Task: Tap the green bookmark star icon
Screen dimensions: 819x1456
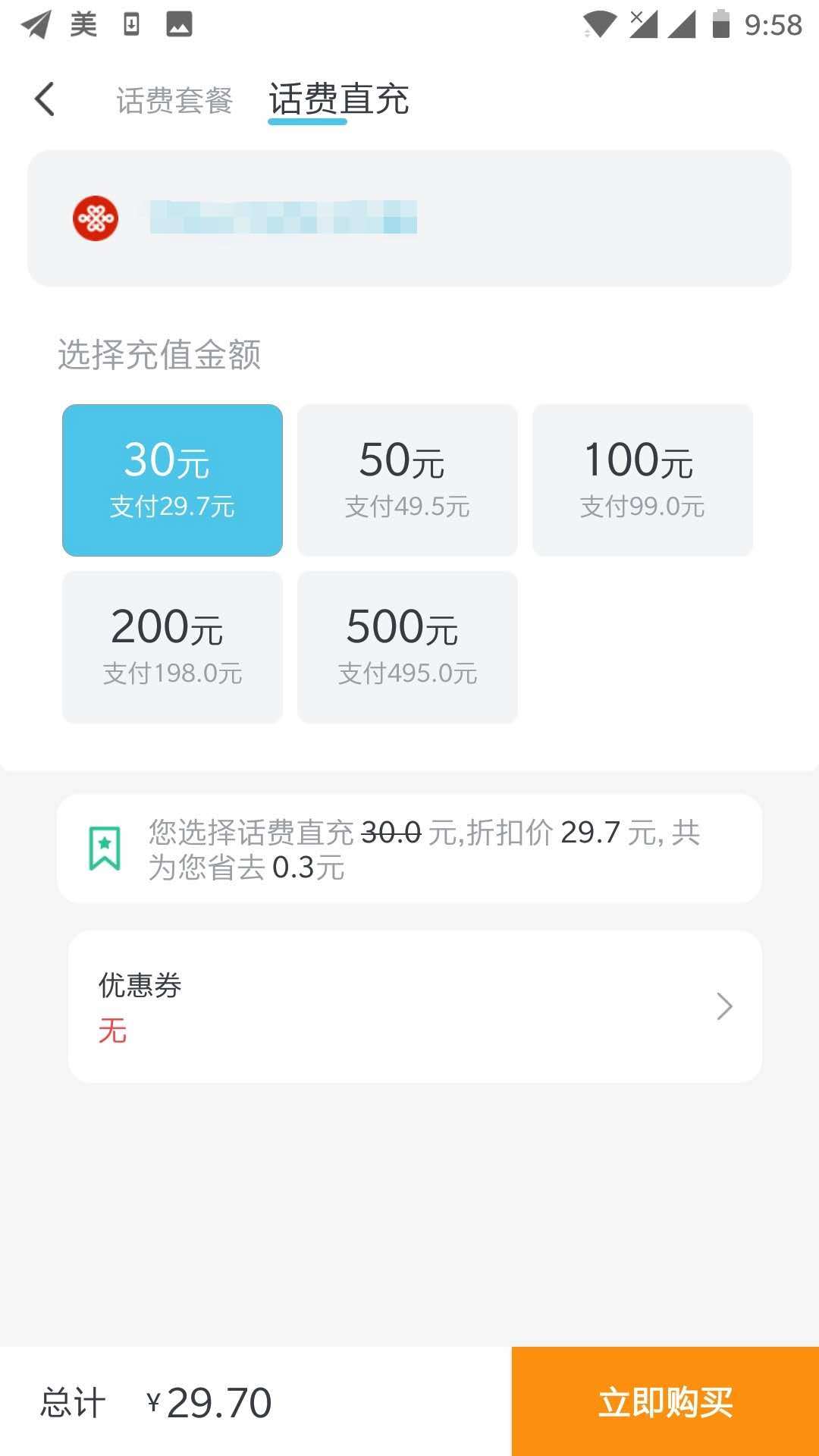Action: [x=105, y=848]
